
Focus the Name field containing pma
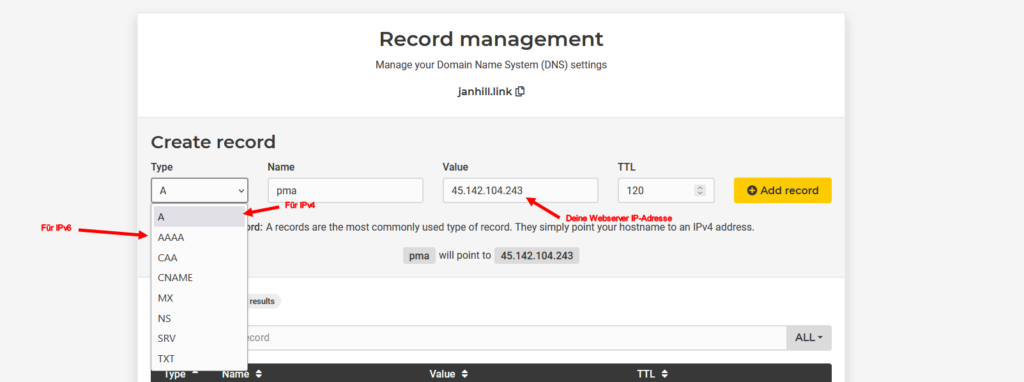tap(345, 191)
